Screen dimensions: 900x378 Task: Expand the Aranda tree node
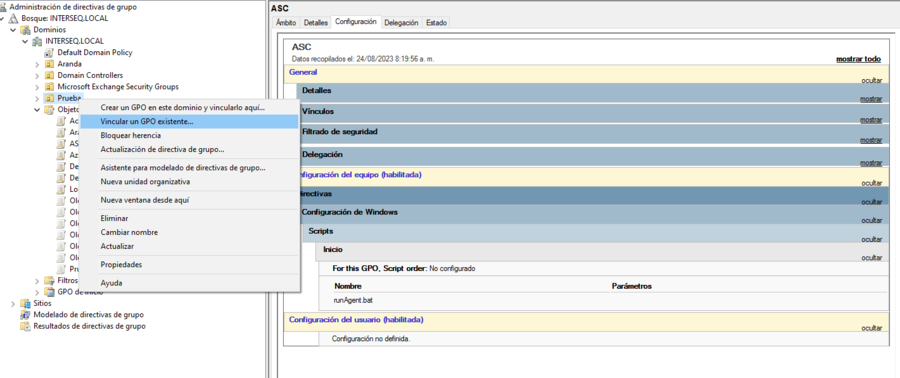[x=37, y=64]
